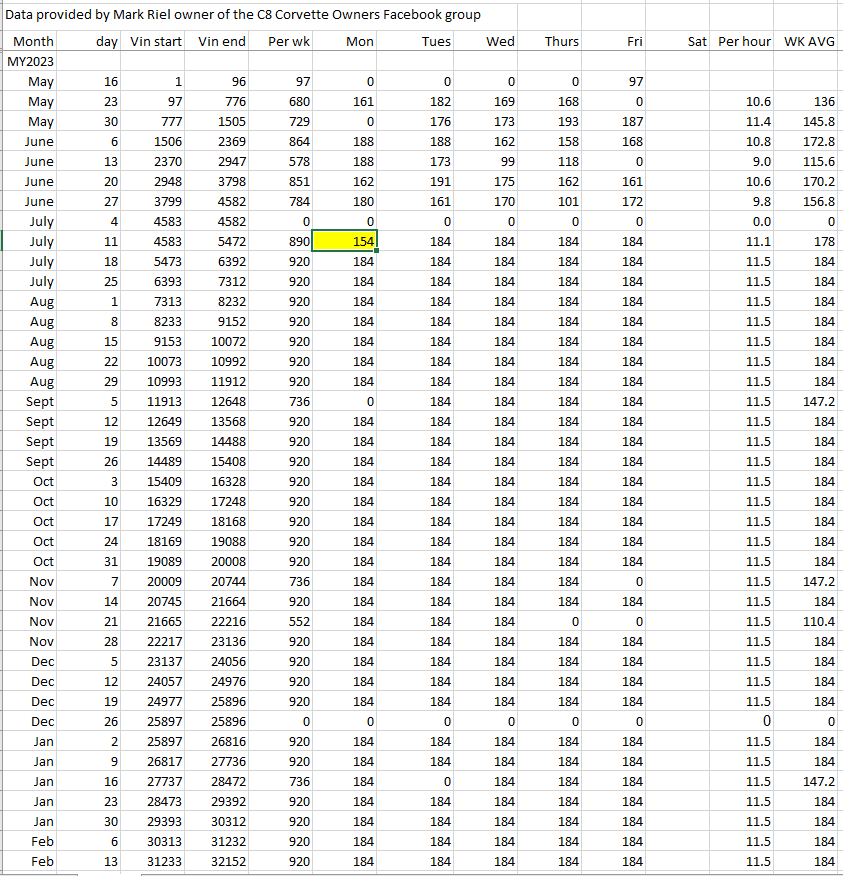Select the Vin end cell with 32152
This screenshot has height=876, width=843.
click(222, 861)
